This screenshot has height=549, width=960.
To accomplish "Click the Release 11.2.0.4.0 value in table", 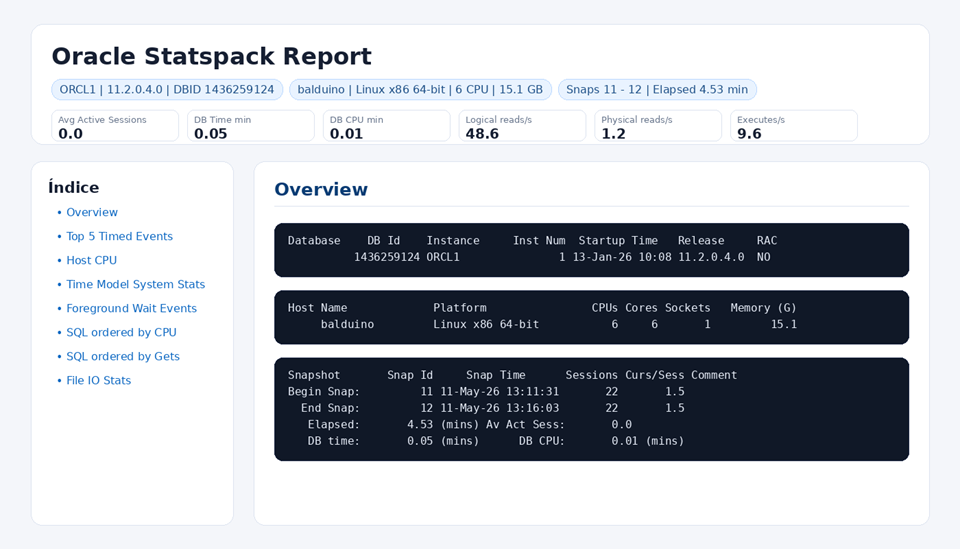I will (x=711, y=257).
